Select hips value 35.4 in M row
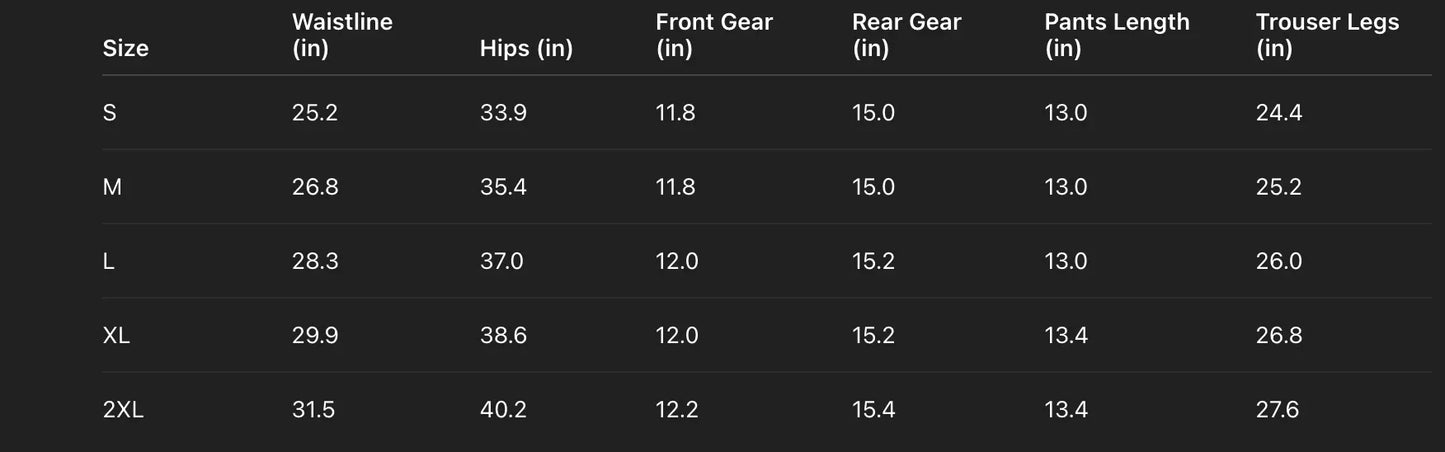Image resolution: width=1445 pixels, height=452 pixels. [x=503, y=187]
